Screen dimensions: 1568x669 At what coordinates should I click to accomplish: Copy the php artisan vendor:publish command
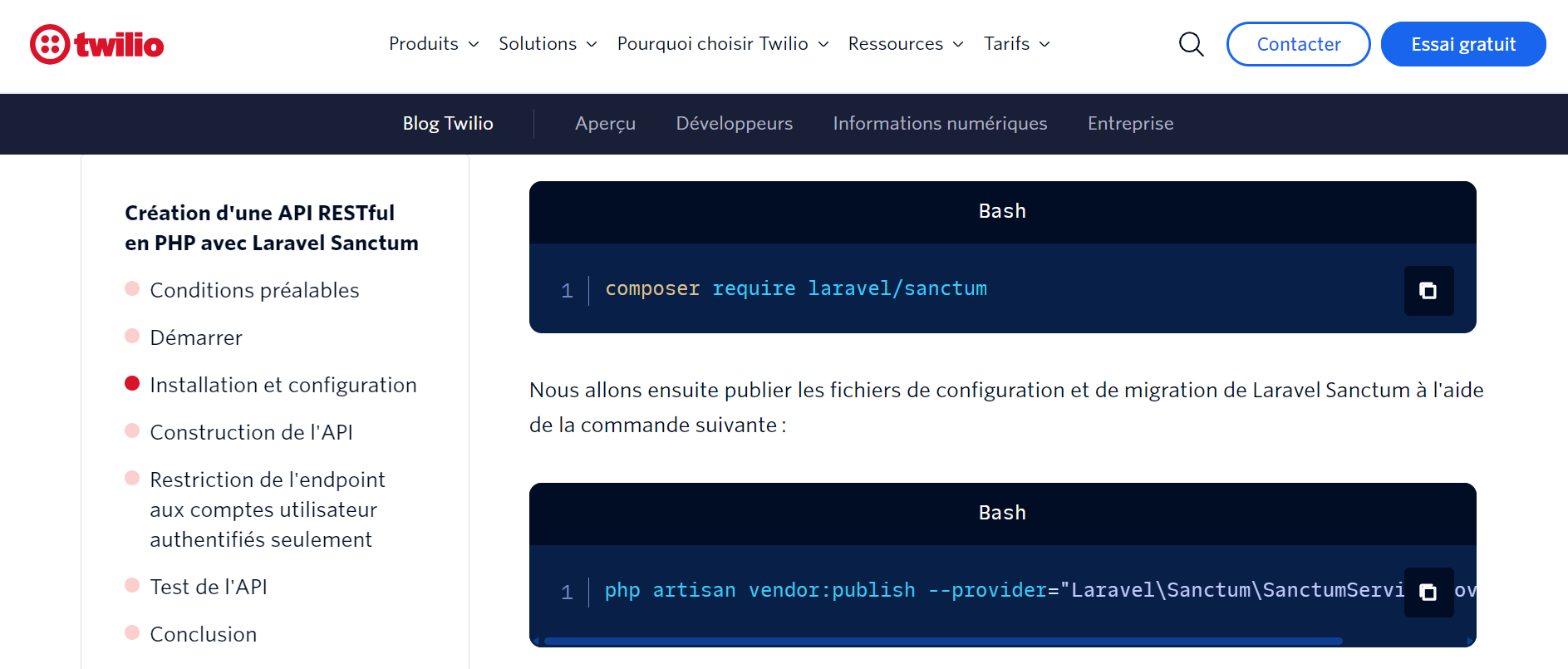coord(1428,593)
